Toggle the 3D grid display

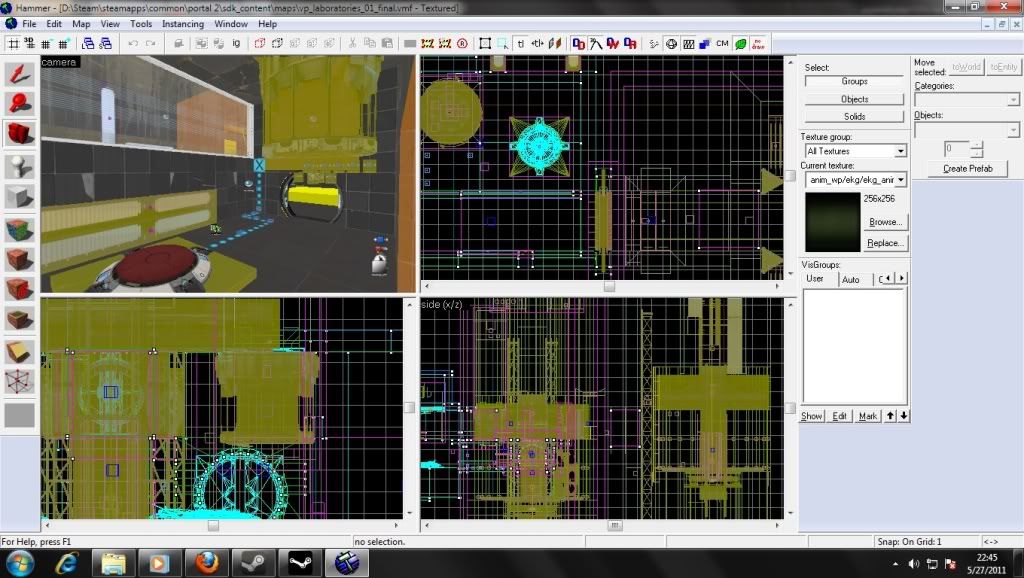coord(29,44)
